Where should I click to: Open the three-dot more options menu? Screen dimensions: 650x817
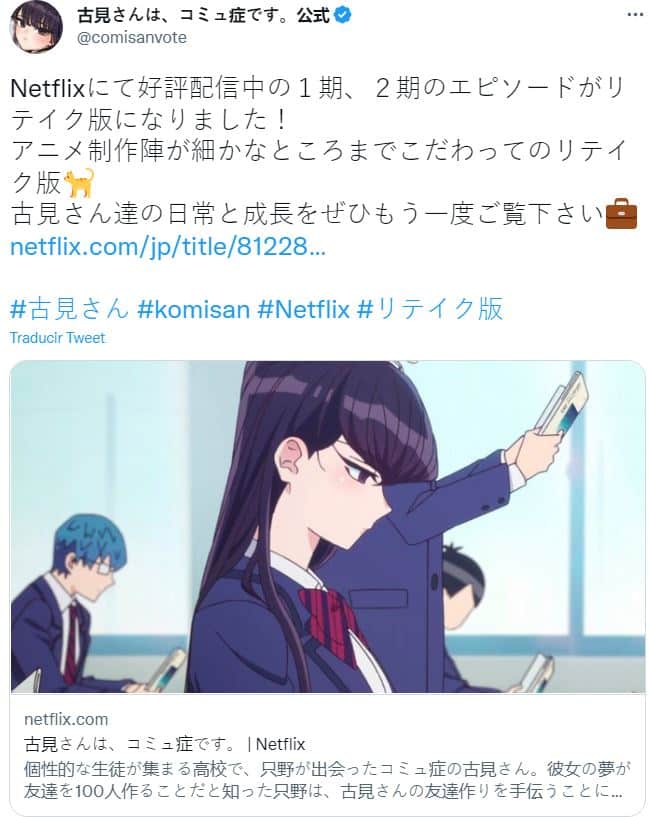click(x=635, y=15)
